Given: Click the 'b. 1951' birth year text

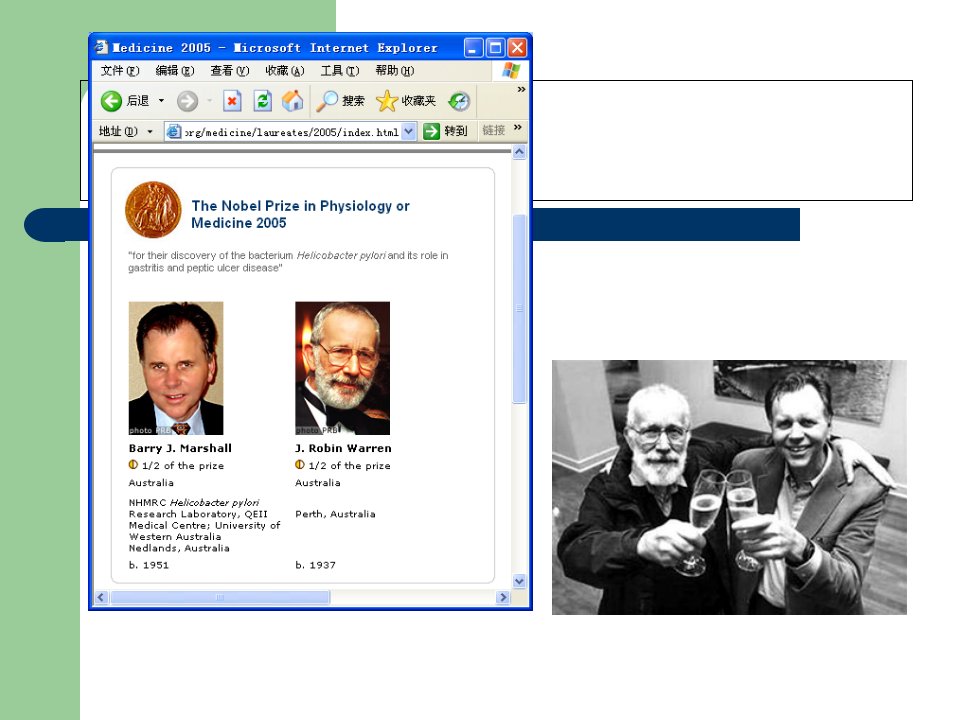Looking at the screenshot, I should point(149,565).
